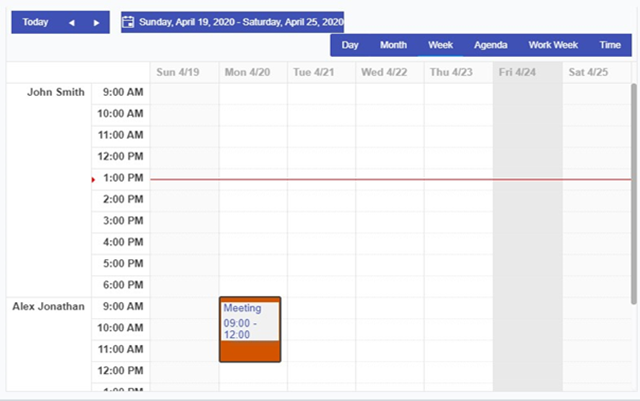
Task: Go to the previous week arrow
Action: pos(72,22)
